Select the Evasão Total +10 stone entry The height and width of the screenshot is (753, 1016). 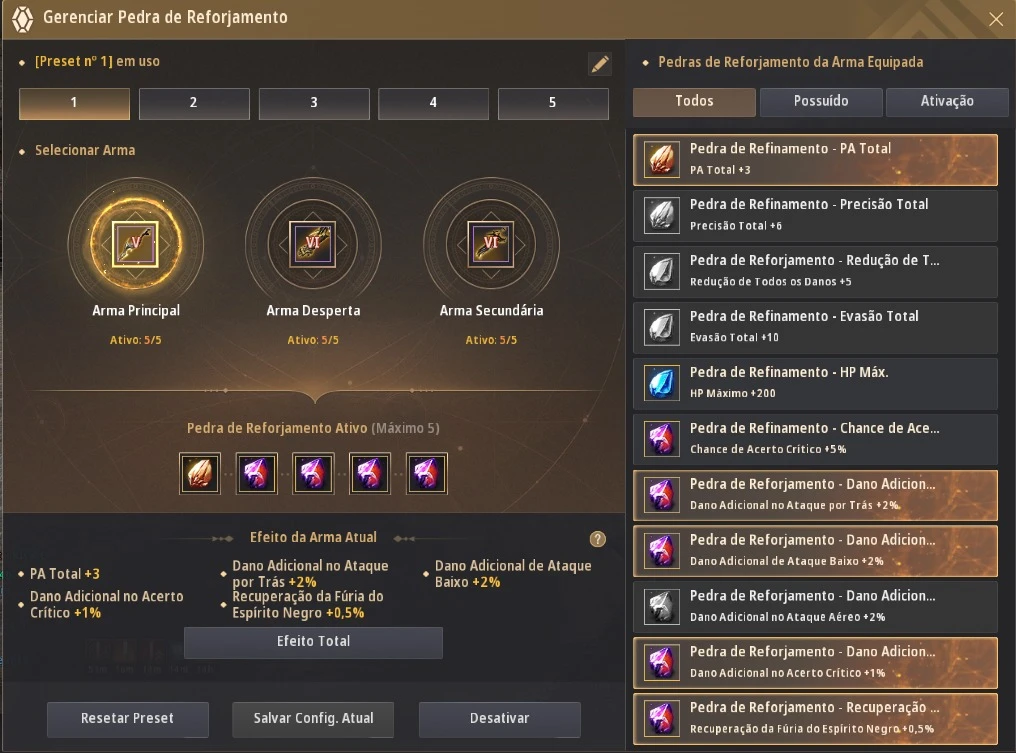click(815, 327)
